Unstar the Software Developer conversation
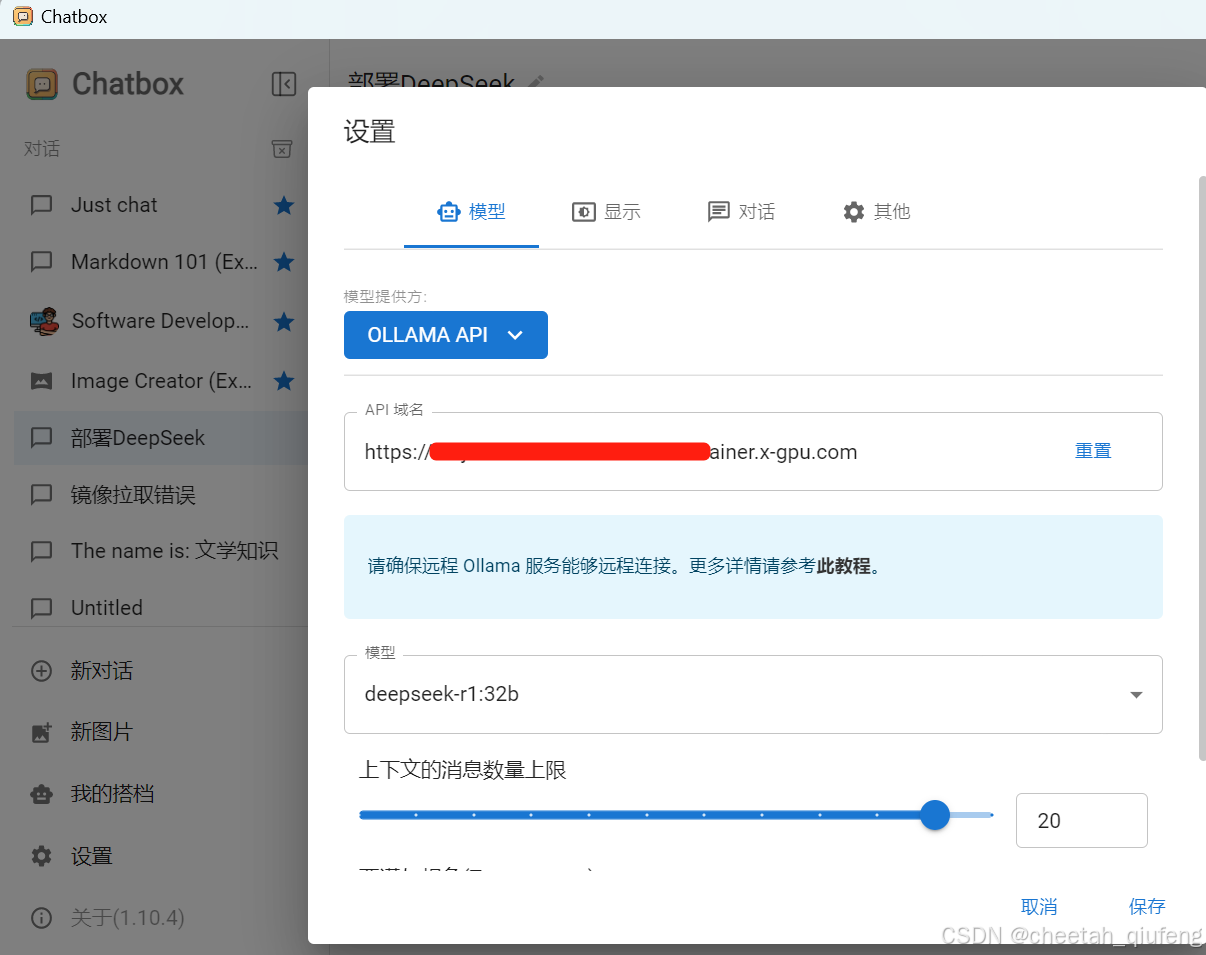Viewport: 1206px width, 955px height. 284,321
